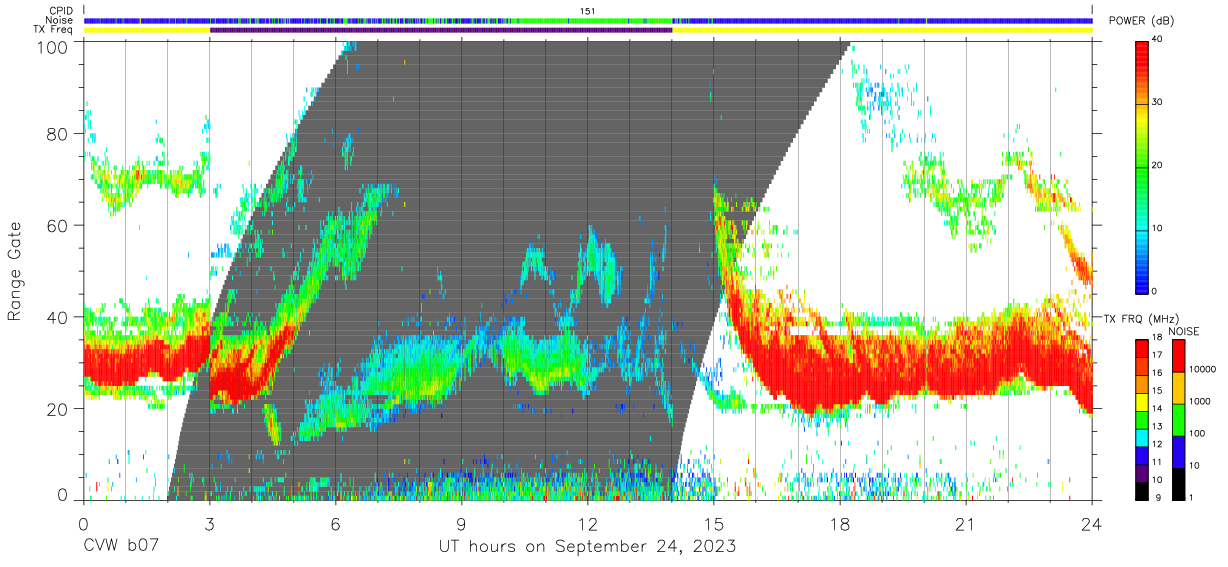Click the Range Gate axis title

15,271
